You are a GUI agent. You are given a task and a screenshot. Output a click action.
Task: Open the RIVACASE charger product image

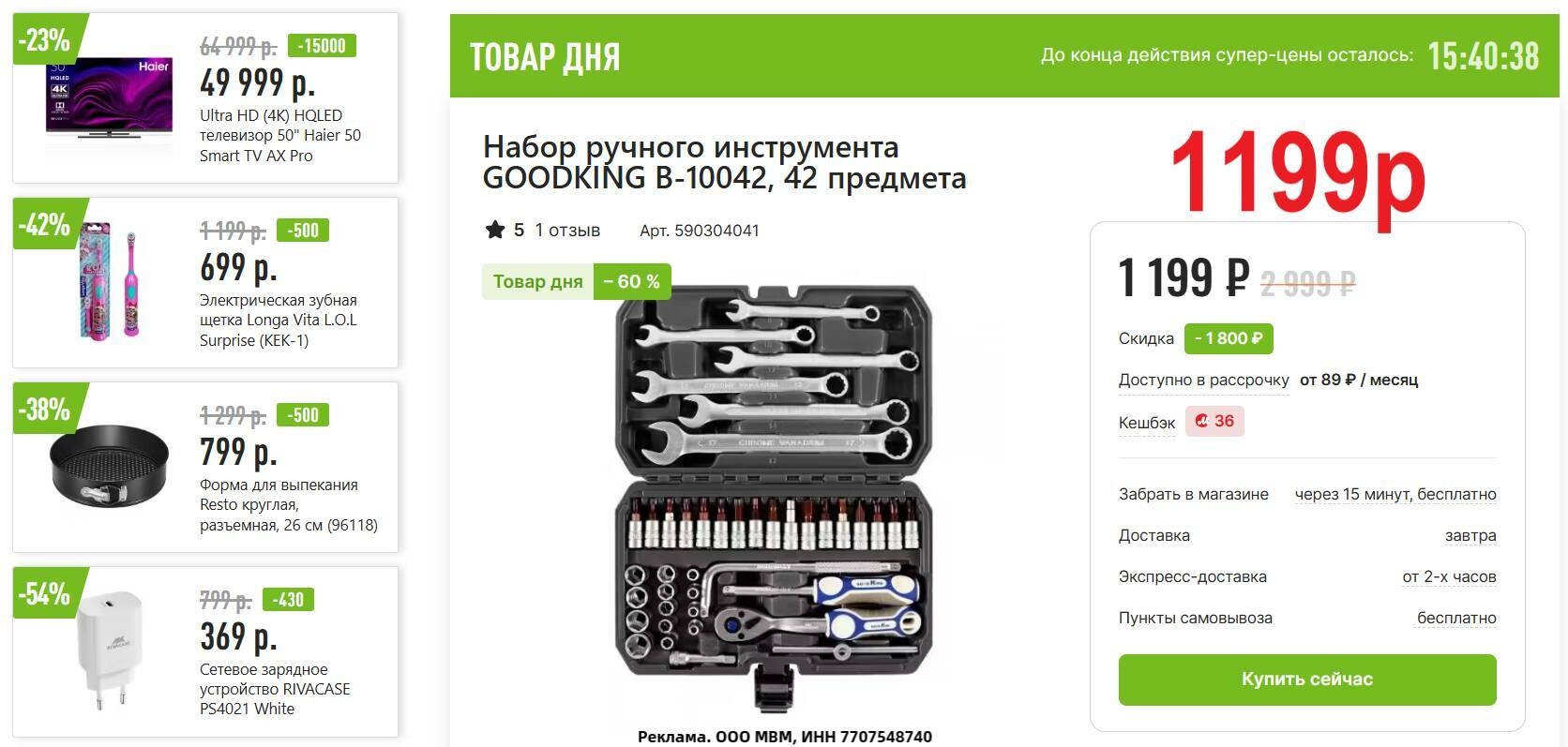[x=106, y=653]
